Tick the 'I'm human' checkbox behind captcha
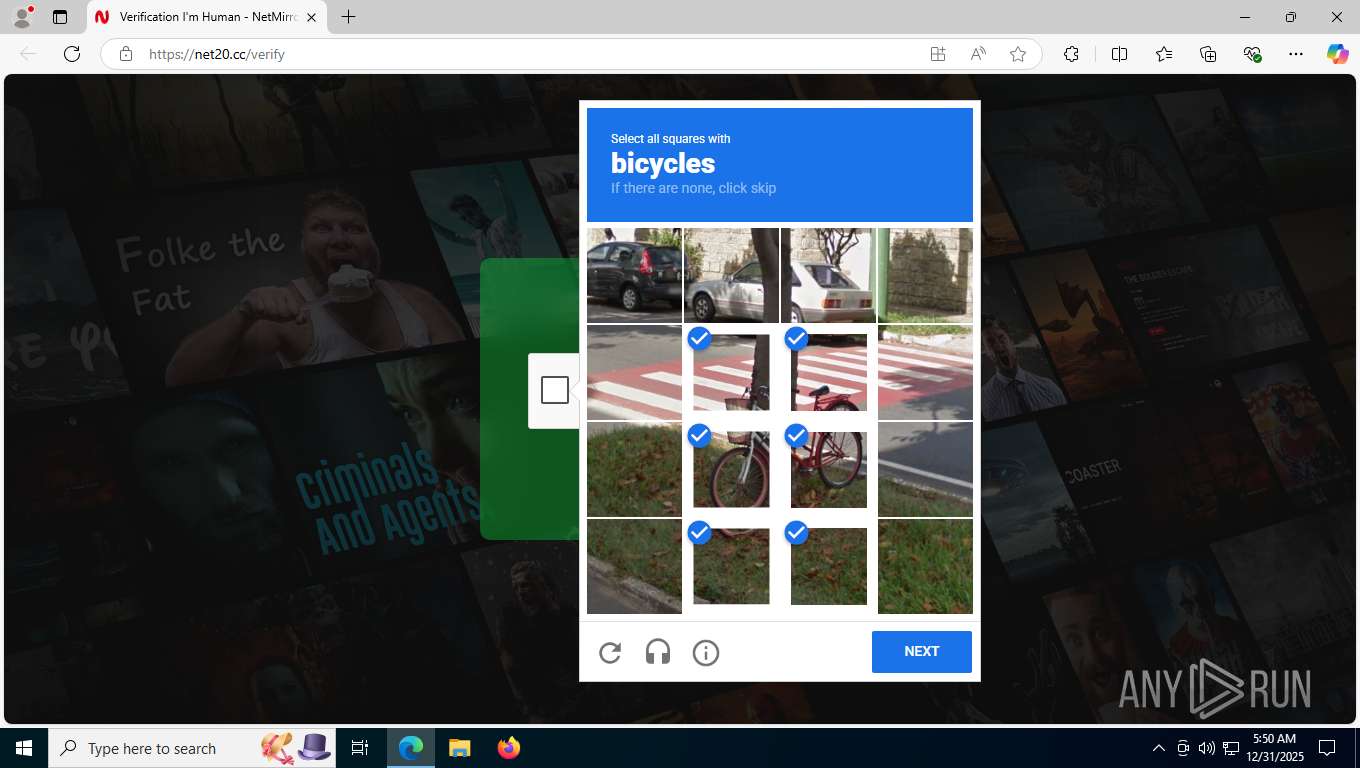Viewport: 1360px width, 768px height. coord(555,390)
